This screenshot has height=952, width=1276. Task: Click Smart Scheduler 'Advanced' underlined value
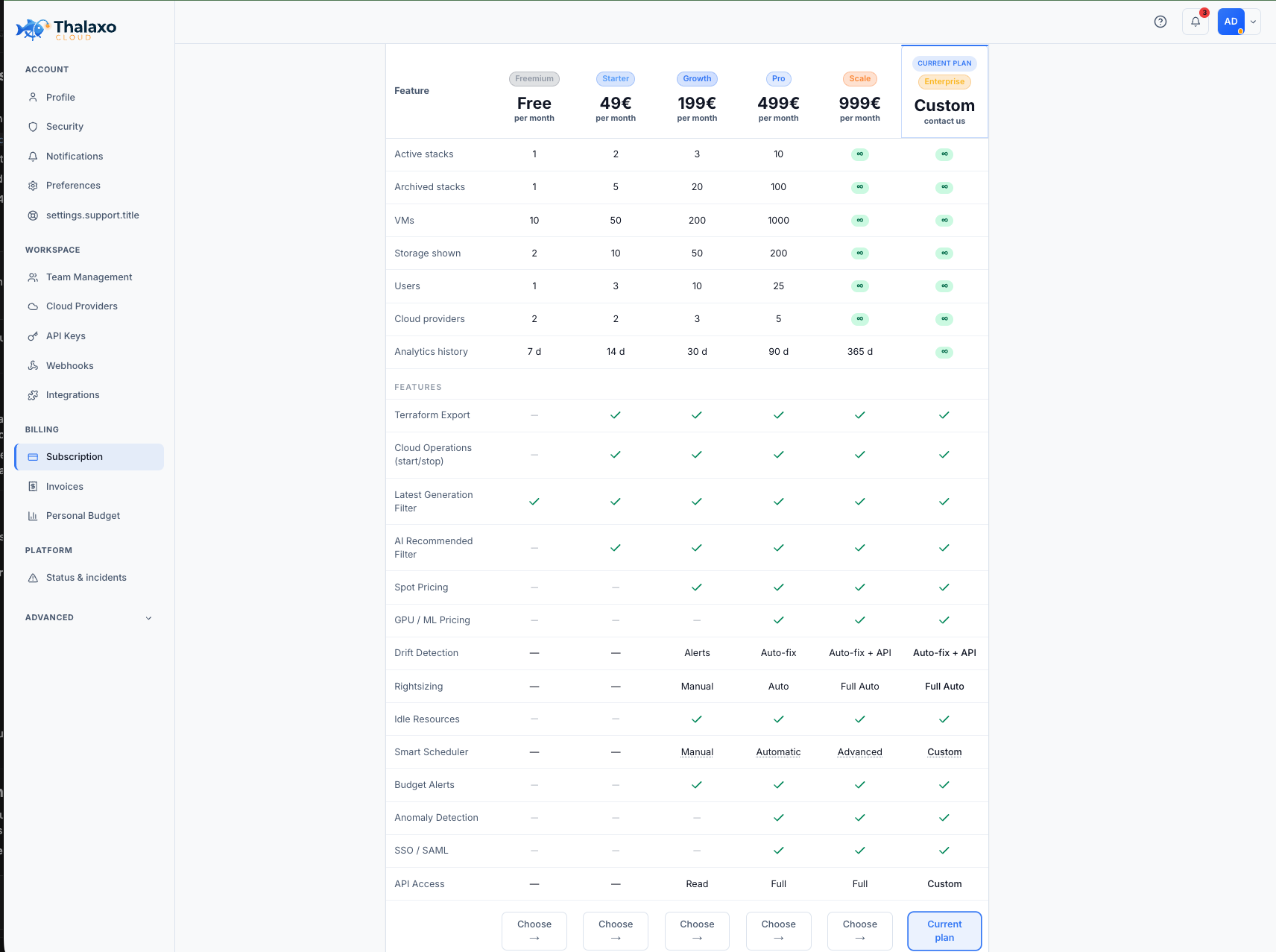(860, 752)
